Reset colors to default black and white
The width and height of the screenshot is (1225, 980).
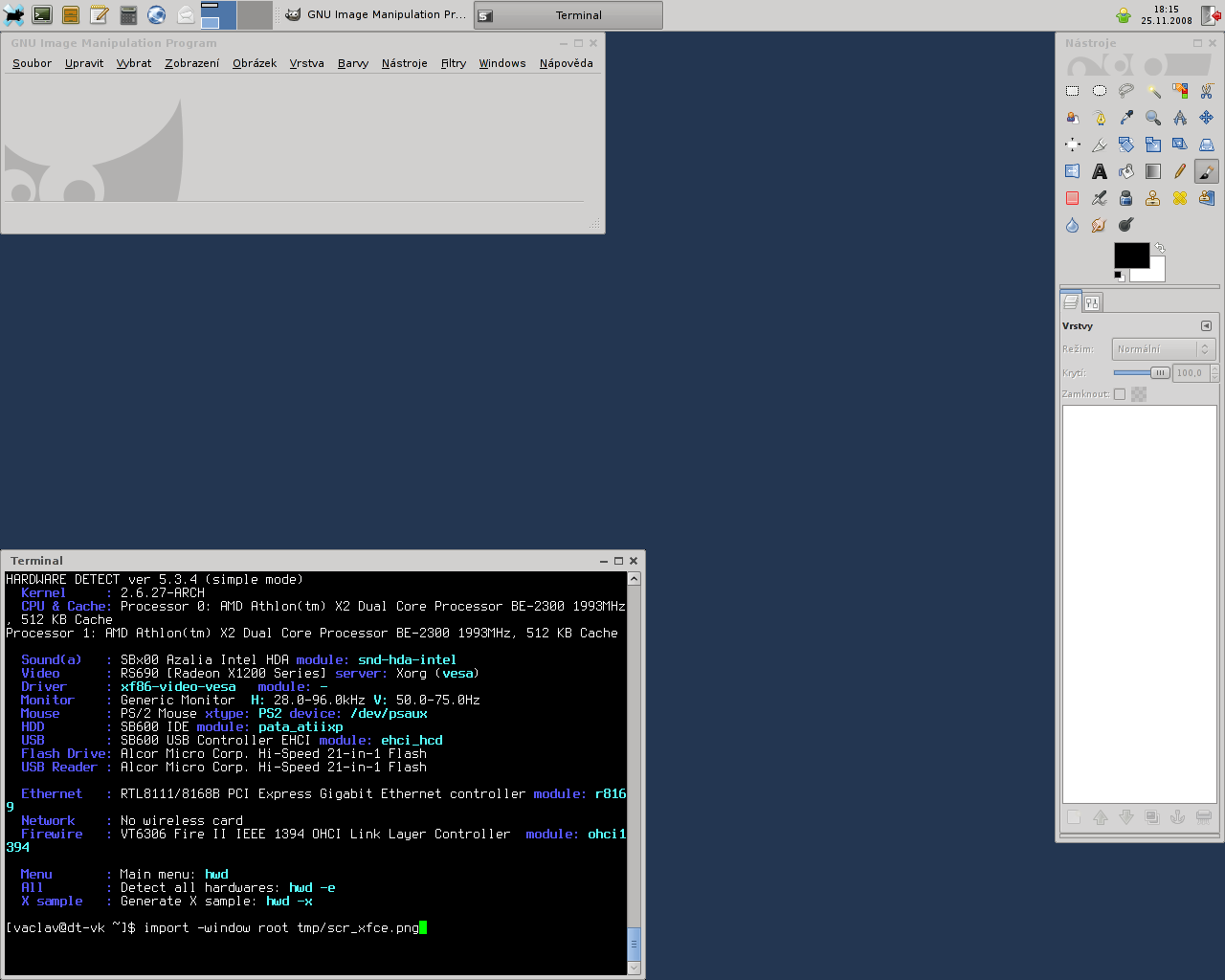coord(1119,277)
